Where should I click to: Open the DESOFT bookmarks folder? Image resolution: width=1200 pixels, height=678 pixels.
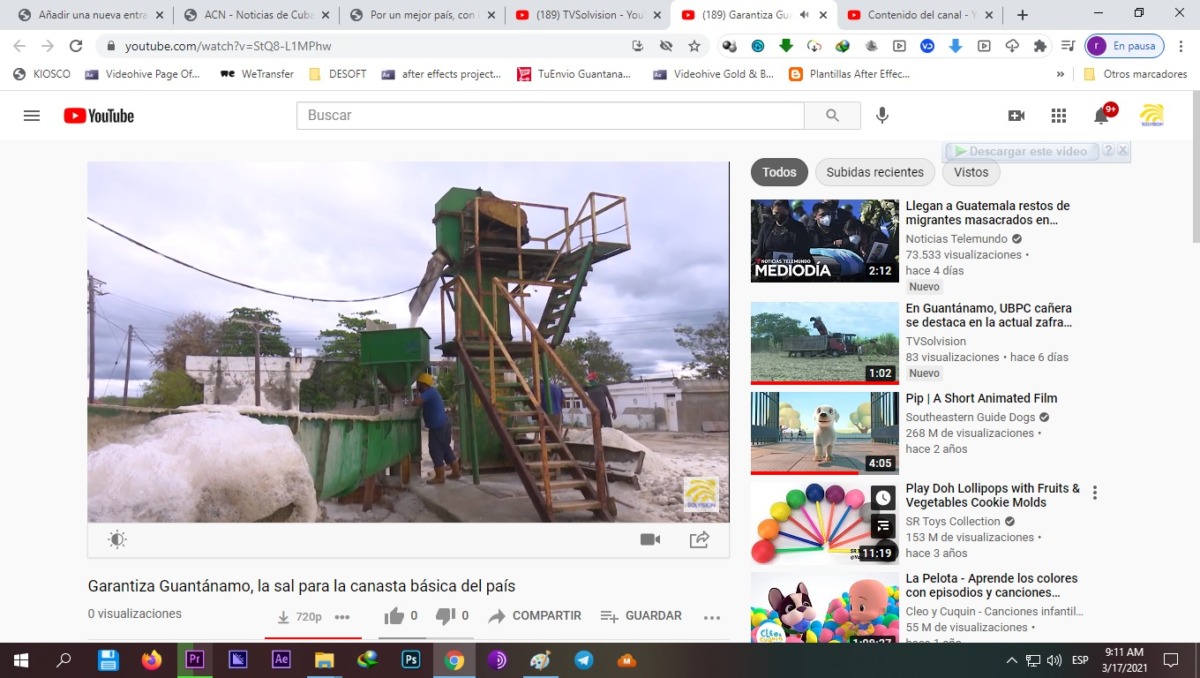pos(338,74)
